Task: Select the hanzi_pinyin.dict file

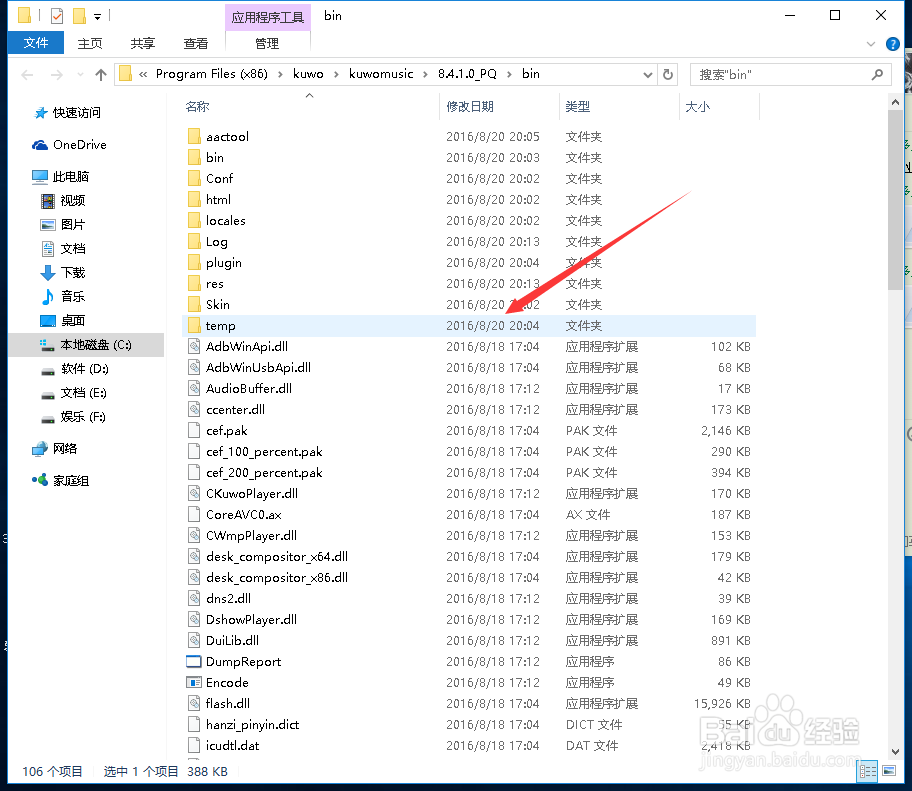Action: pyautogui.click(x=252, y=724)
